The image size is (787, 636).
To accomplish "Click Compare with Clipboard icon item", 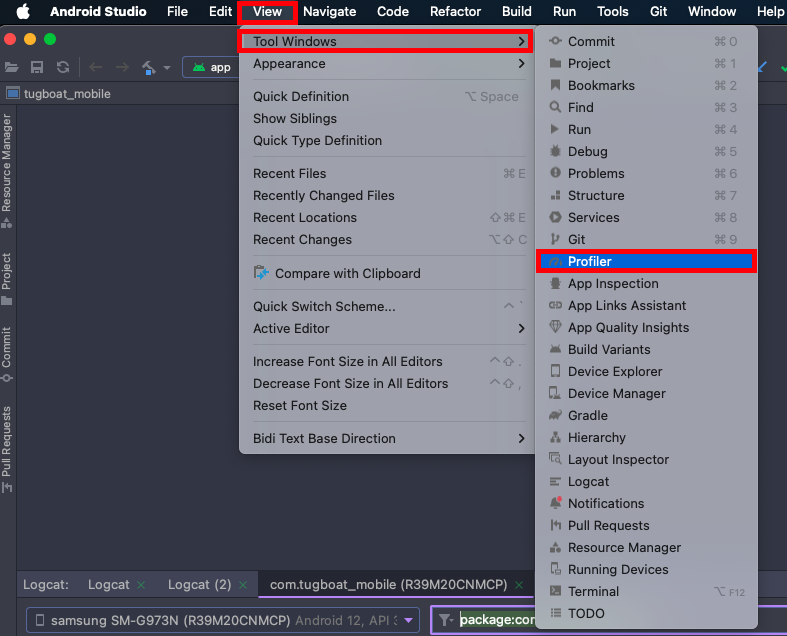I will point(386,274).
